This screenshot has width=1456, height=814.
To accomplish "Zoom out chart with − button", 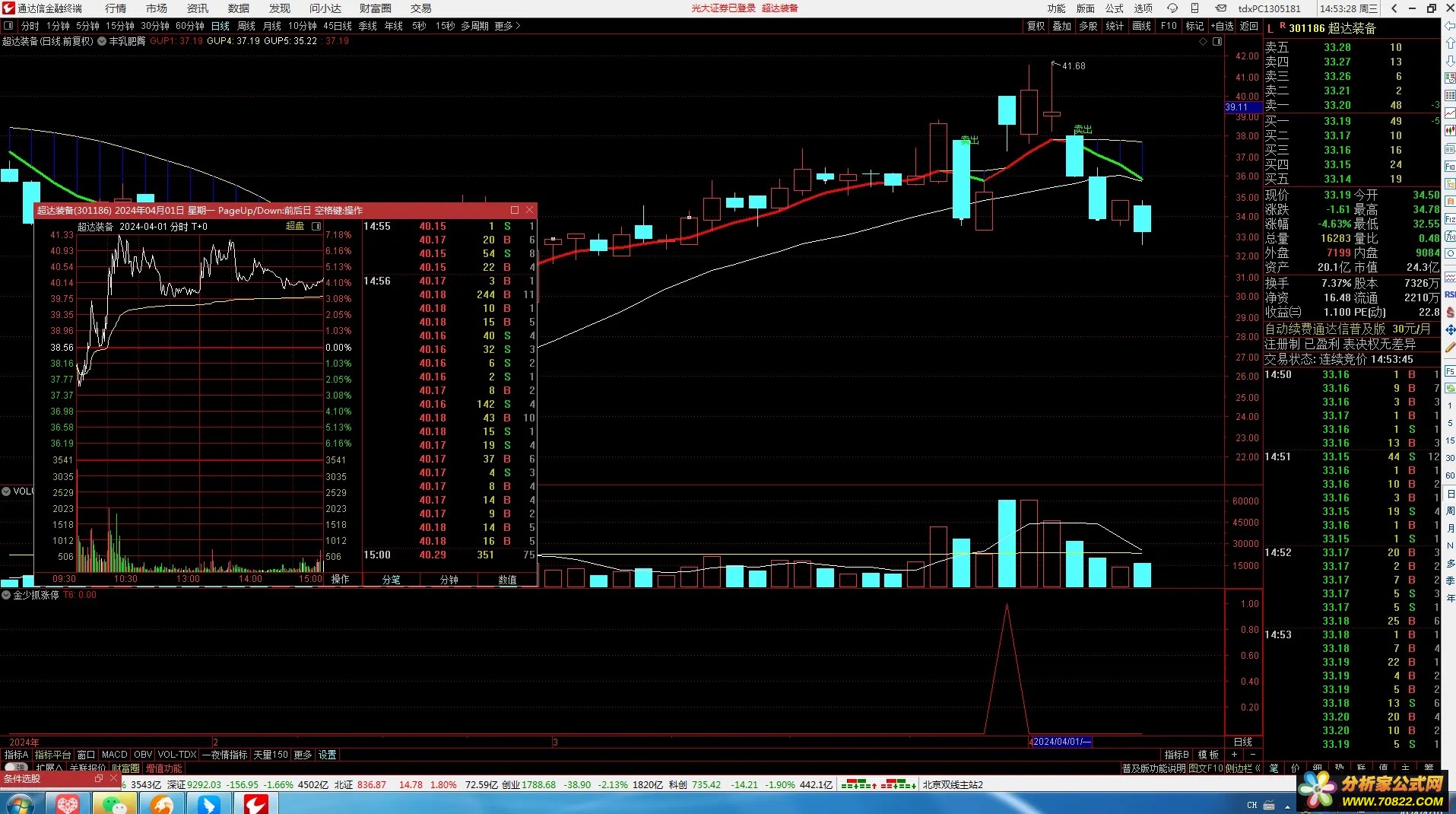I will [x=1252, y=755].
